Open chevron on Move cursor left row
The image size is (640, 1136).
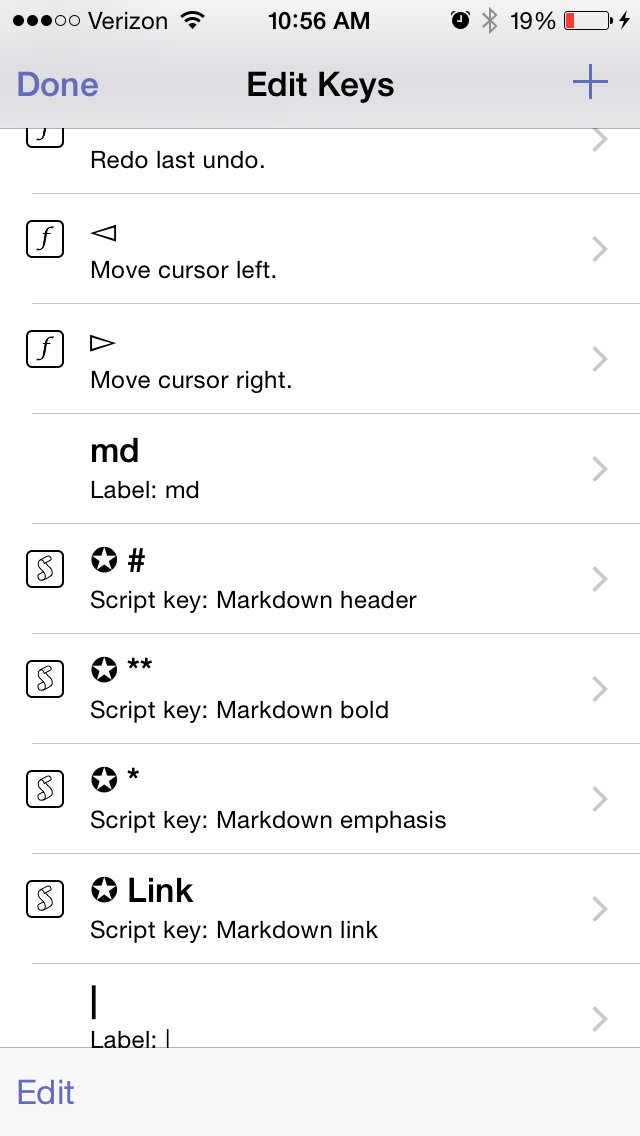[600, 249]
